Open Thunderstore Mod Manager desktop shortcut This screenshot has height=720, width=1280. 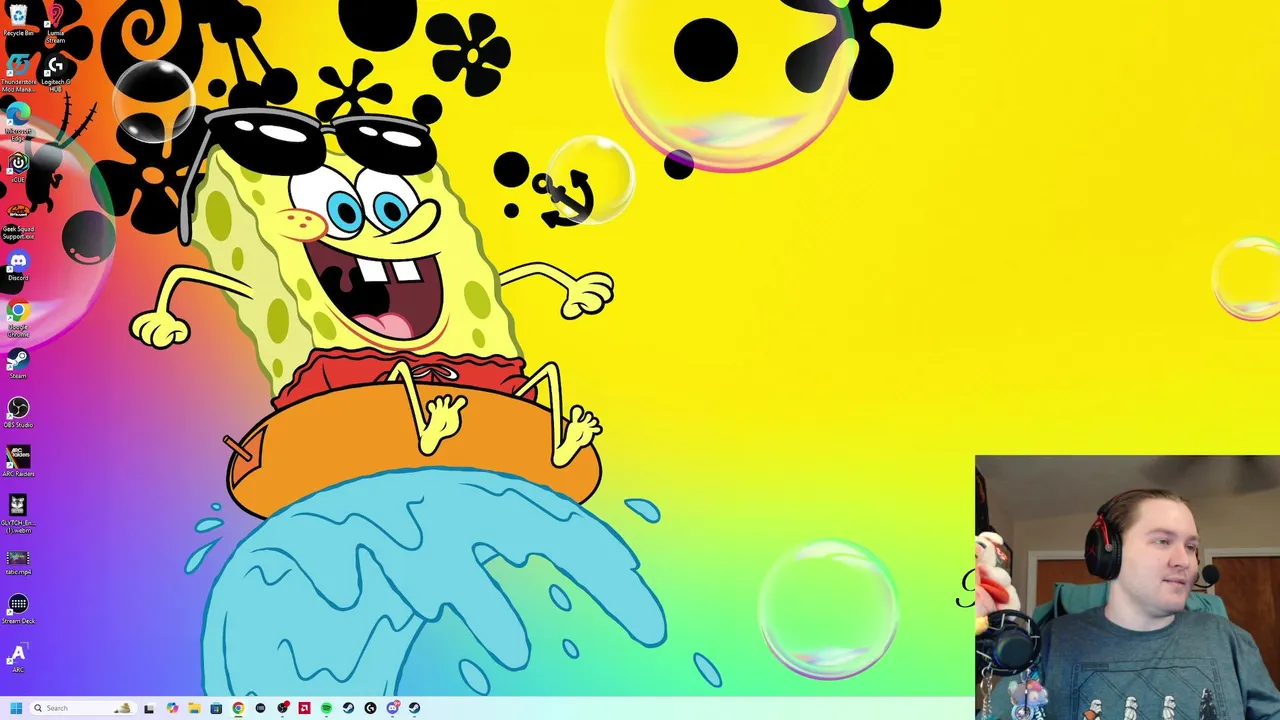(18, 73)
